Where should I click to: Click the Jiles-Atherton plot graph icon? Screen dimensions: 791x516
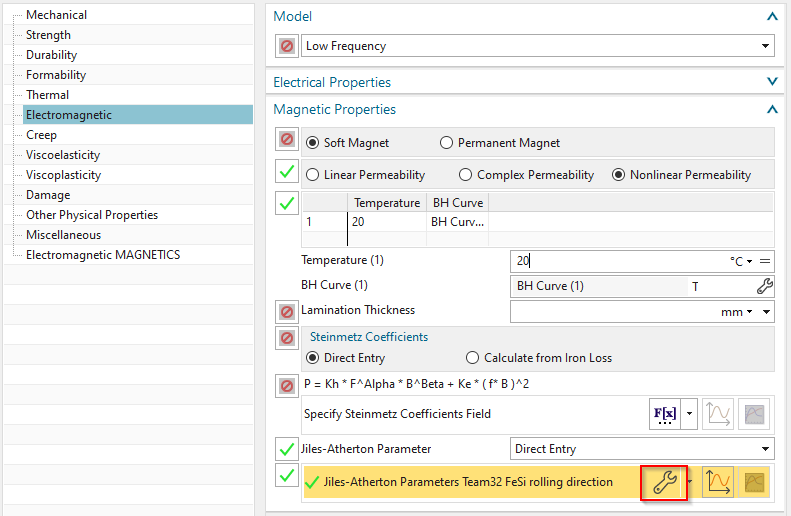pyautogui.click(x=715, y=483)
